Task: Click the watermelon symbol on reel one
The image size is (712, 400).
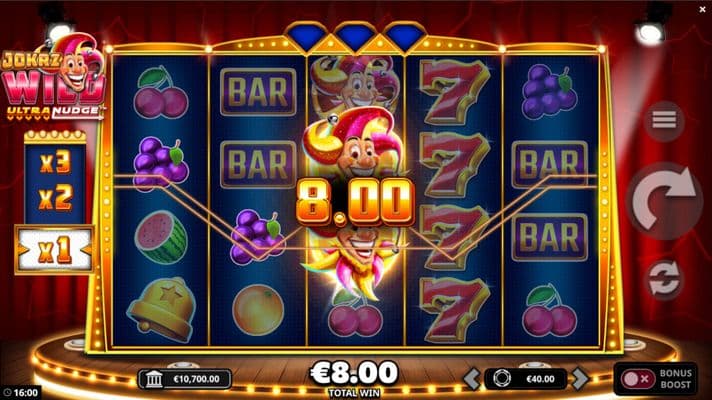Action: point(161,237)
